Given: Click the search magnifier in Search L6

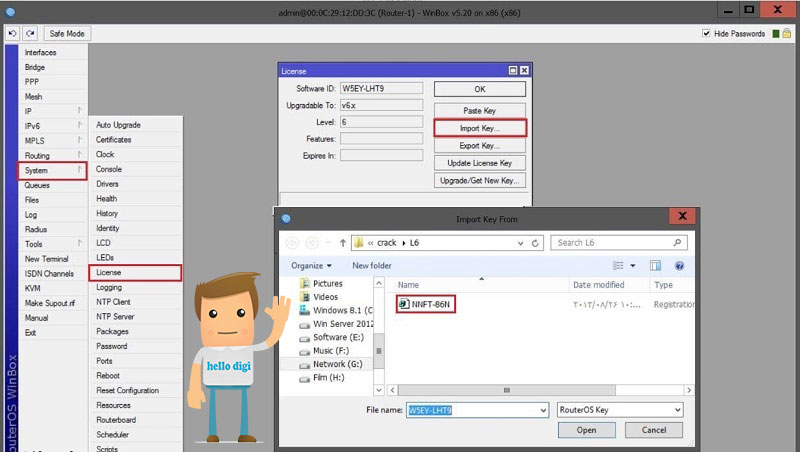Looking at the screenshot, I should [x=677, y=242].
